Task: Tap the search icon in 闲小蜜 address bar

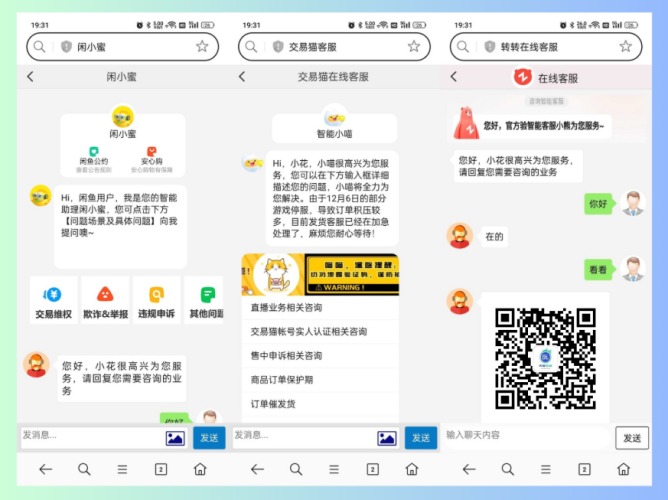Action: pos(39,46)
